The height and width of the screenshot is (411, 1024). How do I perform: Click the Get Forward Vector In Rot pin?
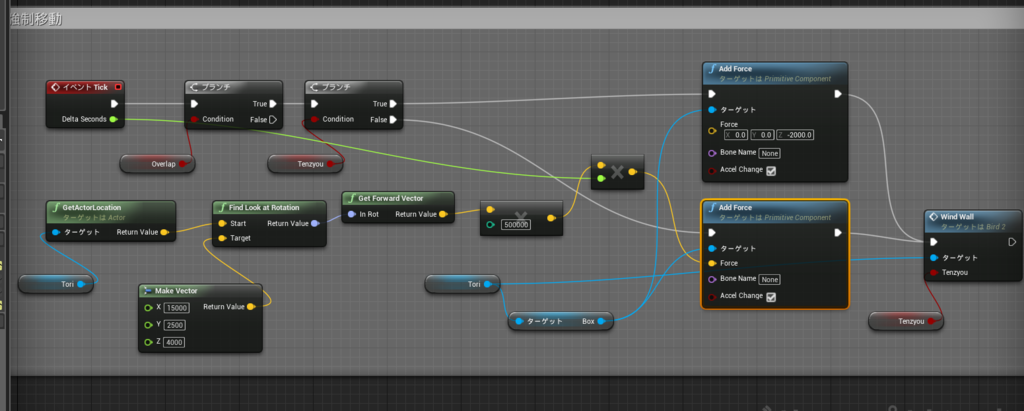351,214
